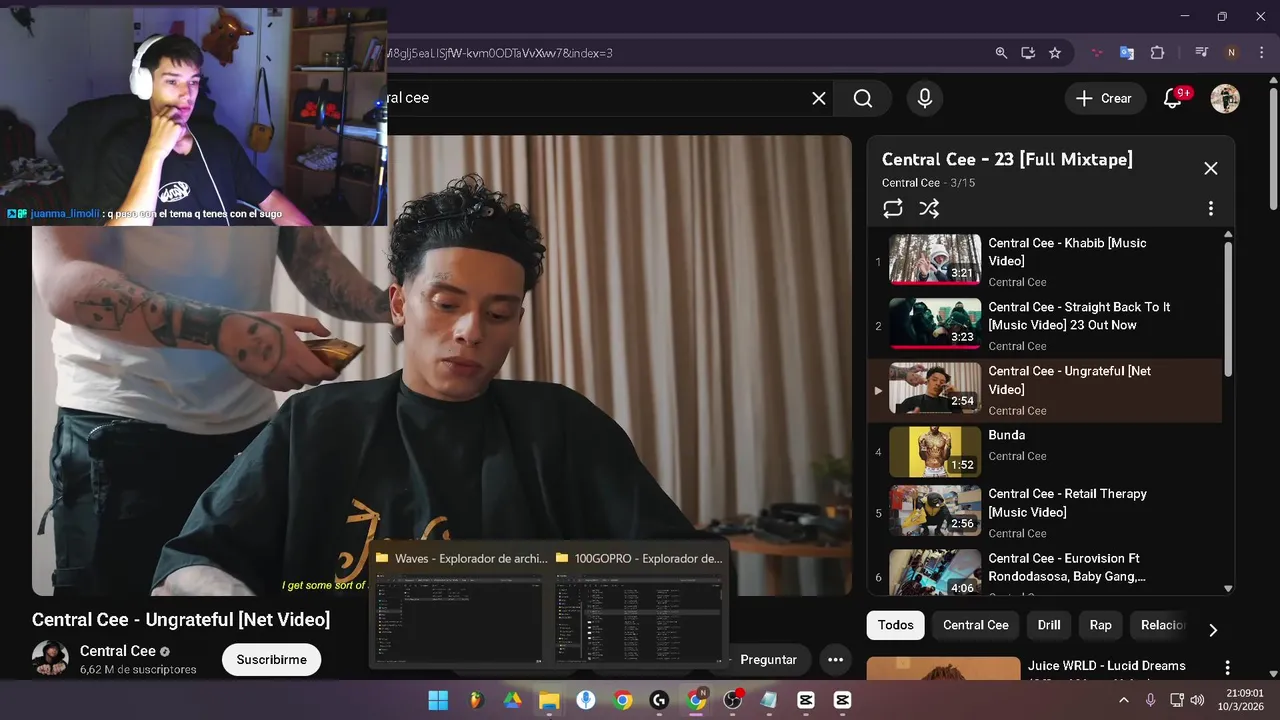Open YouTube notifications bell
1280x720 pixels.
[1173, 98]
